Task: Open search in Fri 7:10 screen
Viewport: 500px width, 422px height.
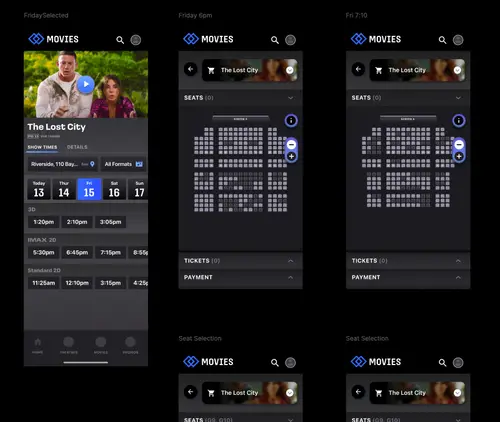Action: [x=442, y=40]
